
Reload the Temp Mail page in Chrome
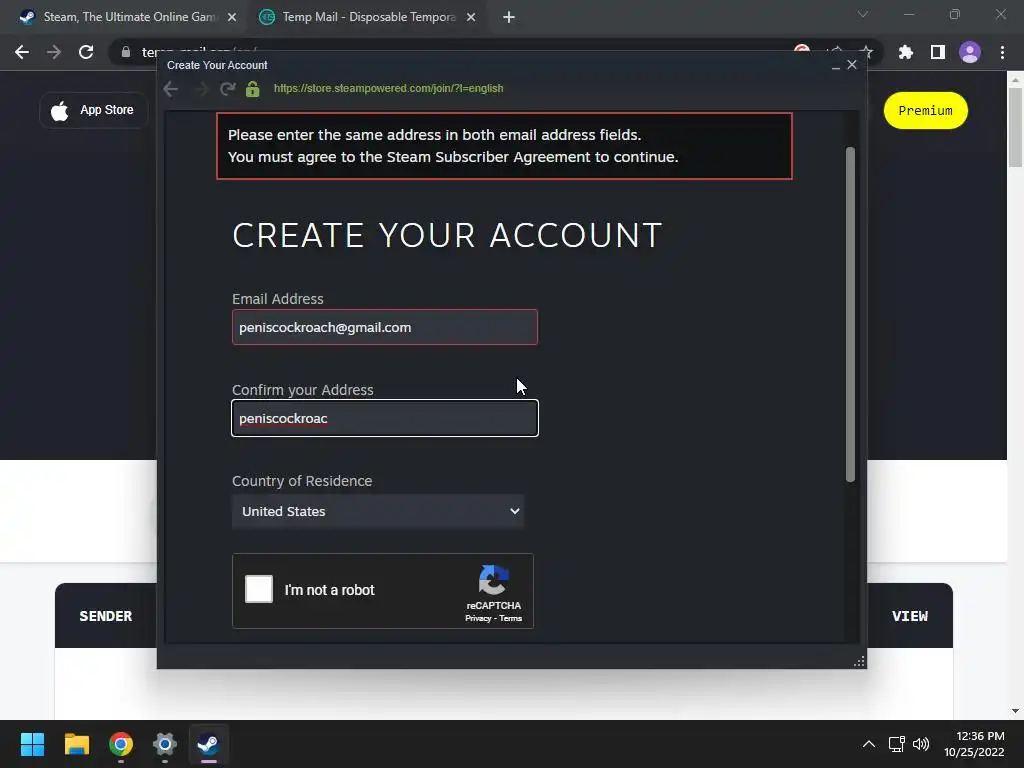point(86,52)
